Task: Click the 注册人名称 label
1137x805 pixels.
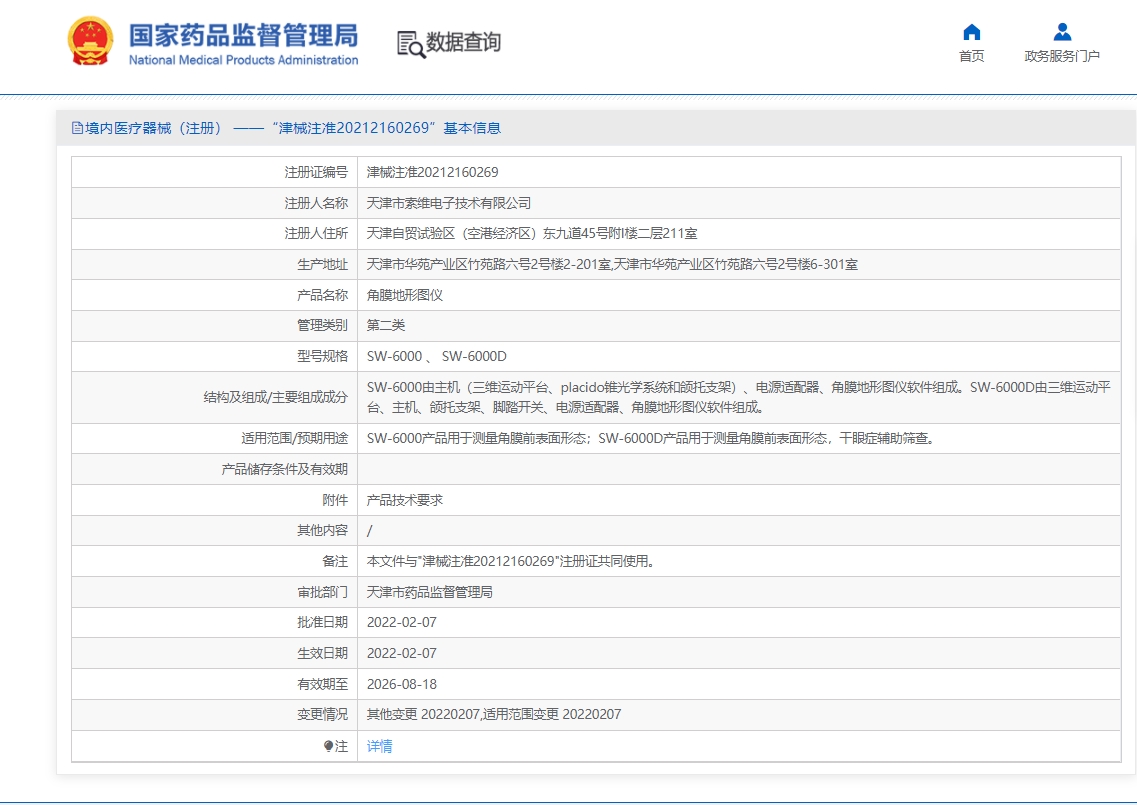Action: pos(316,203)
